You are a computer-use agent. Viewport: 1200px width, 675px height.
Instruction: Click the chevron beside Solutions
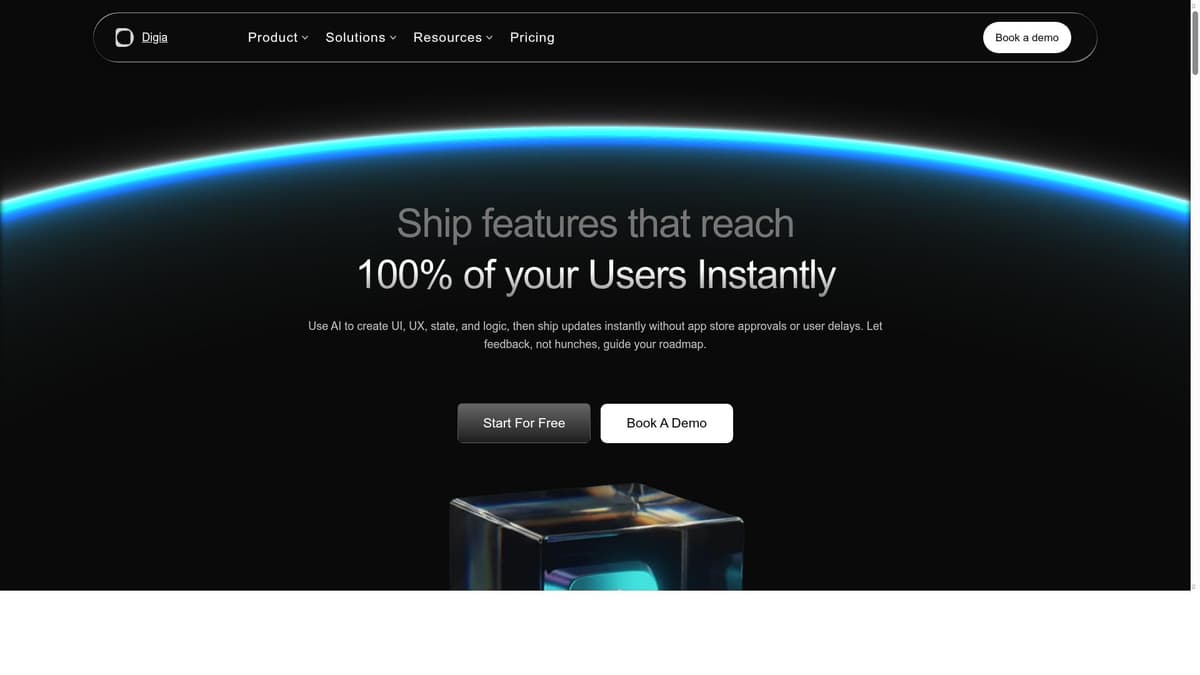tap(393, 38)
